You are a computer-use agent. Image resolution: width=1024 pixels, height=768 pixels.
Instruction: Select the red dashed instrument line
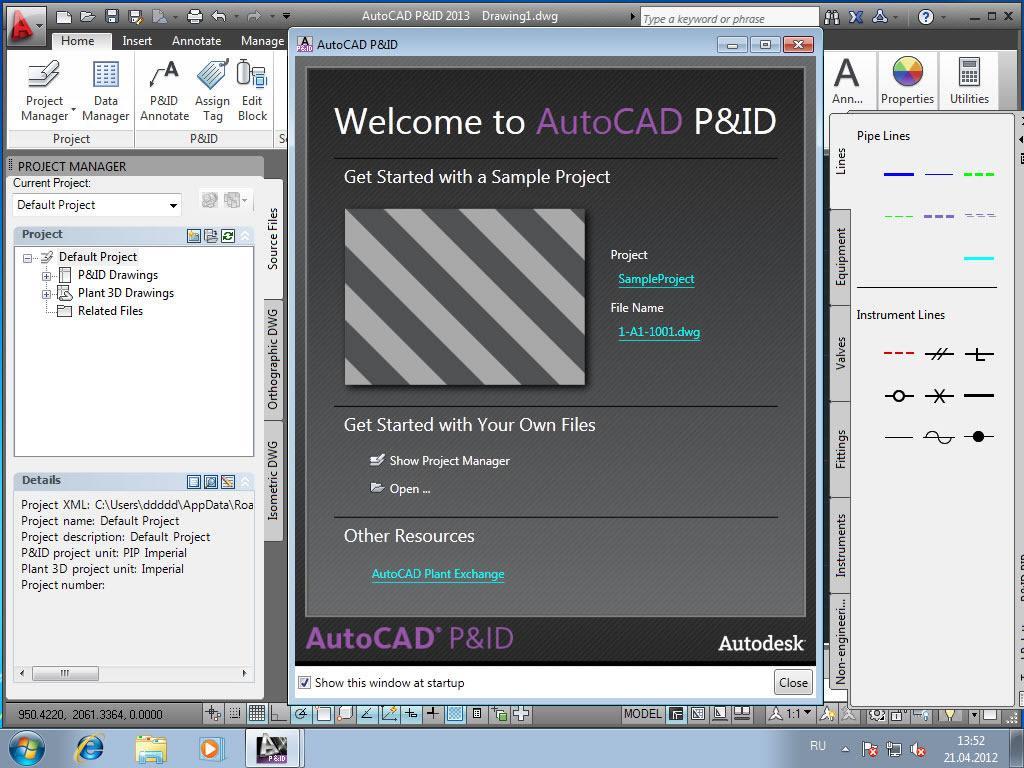click(899, 353)
